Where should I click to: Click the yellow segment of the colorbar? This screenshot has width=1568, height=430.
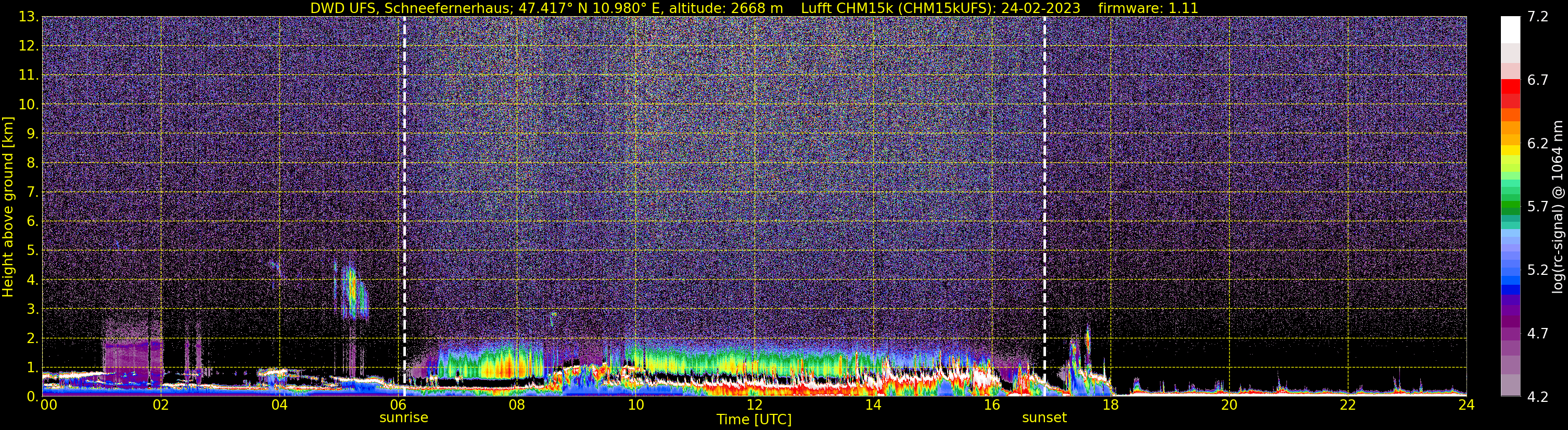point(1510,150)
